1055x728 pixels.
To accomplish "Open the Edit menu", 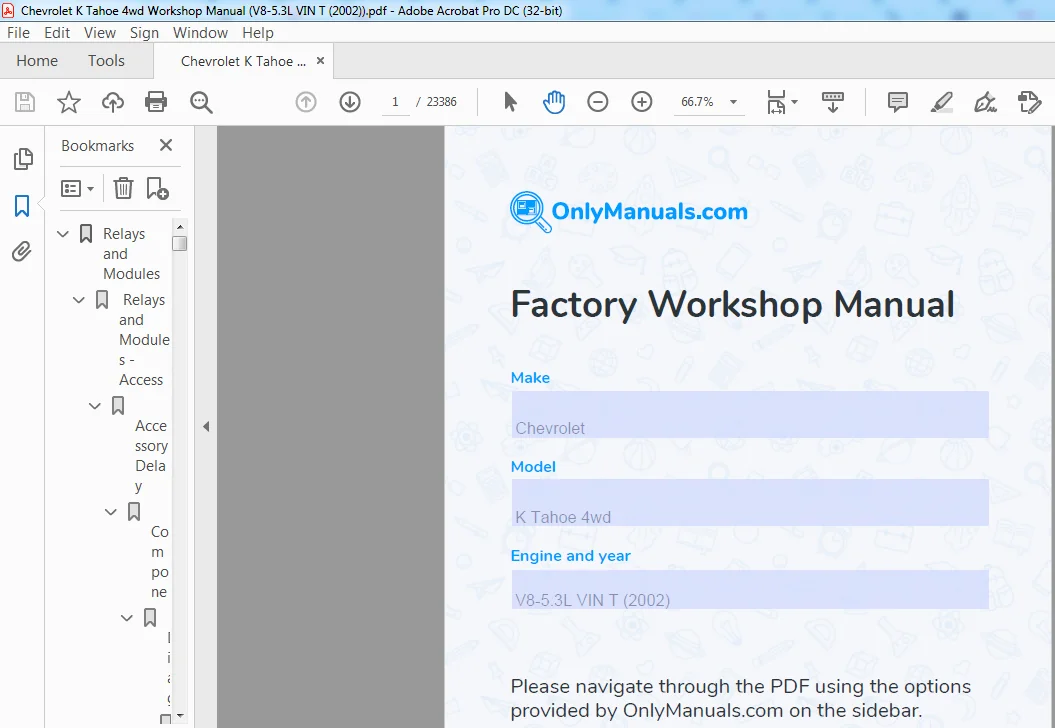I will coord(57,33).
